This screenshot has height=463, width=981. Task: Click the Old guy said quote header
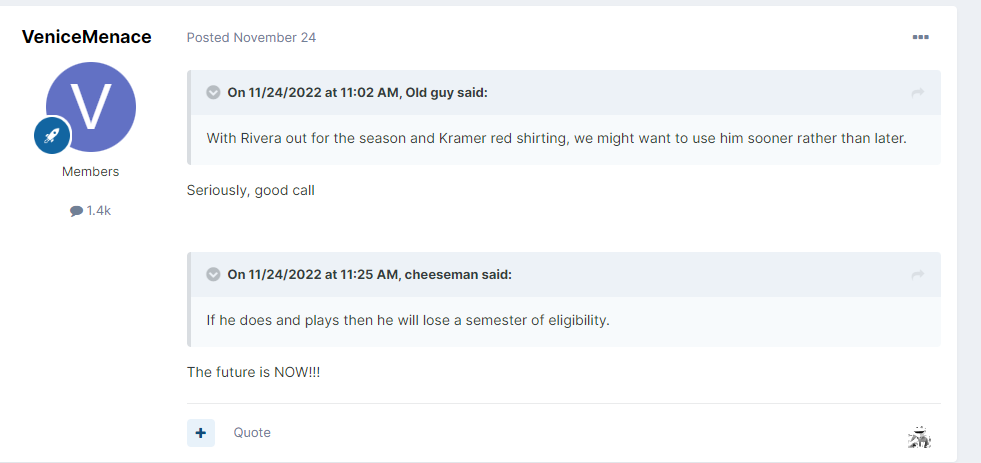pyautogui.click(x=357, y=93)
